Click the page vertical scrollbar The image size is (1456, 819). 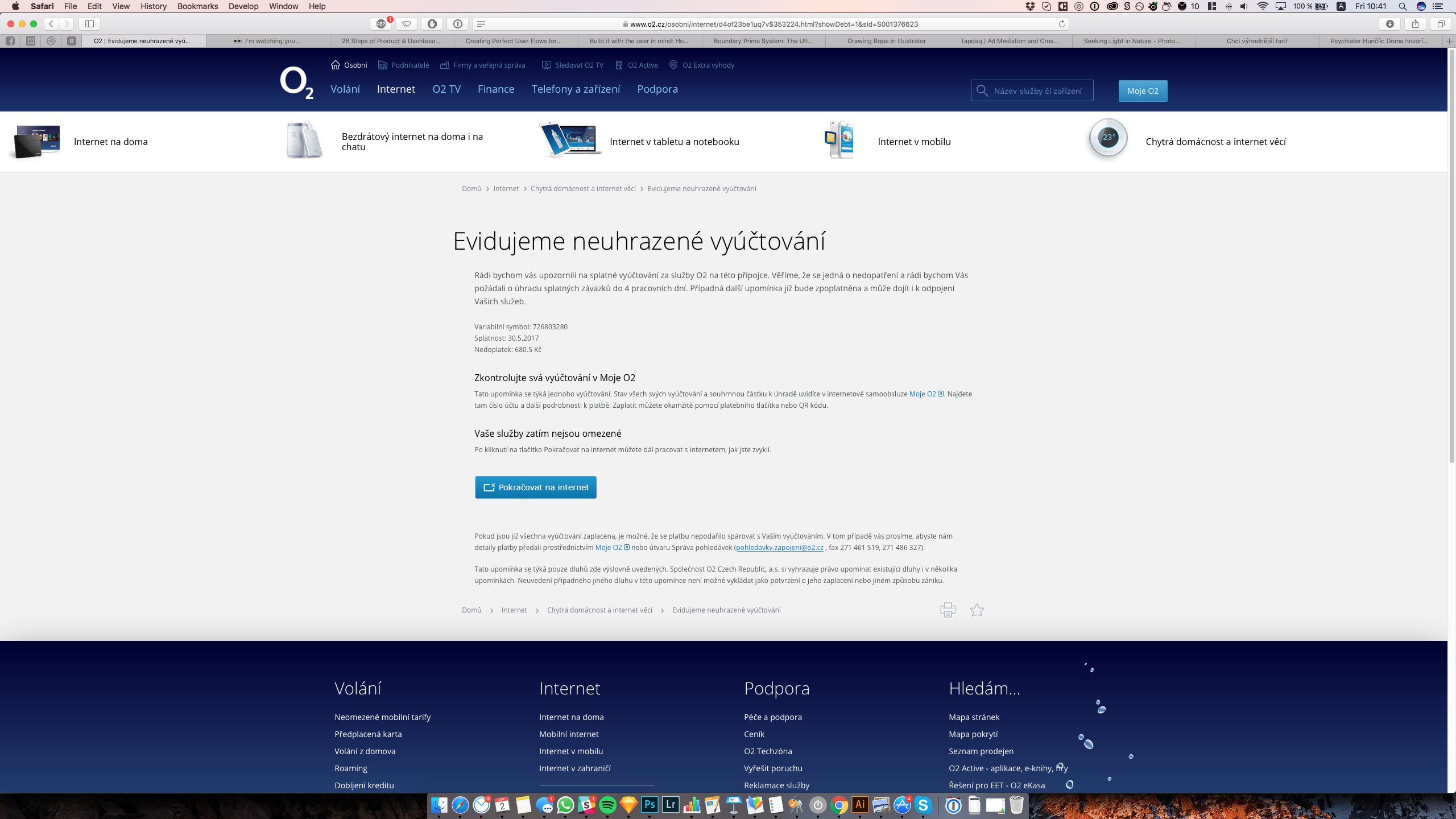click(x=1451, y=256)
